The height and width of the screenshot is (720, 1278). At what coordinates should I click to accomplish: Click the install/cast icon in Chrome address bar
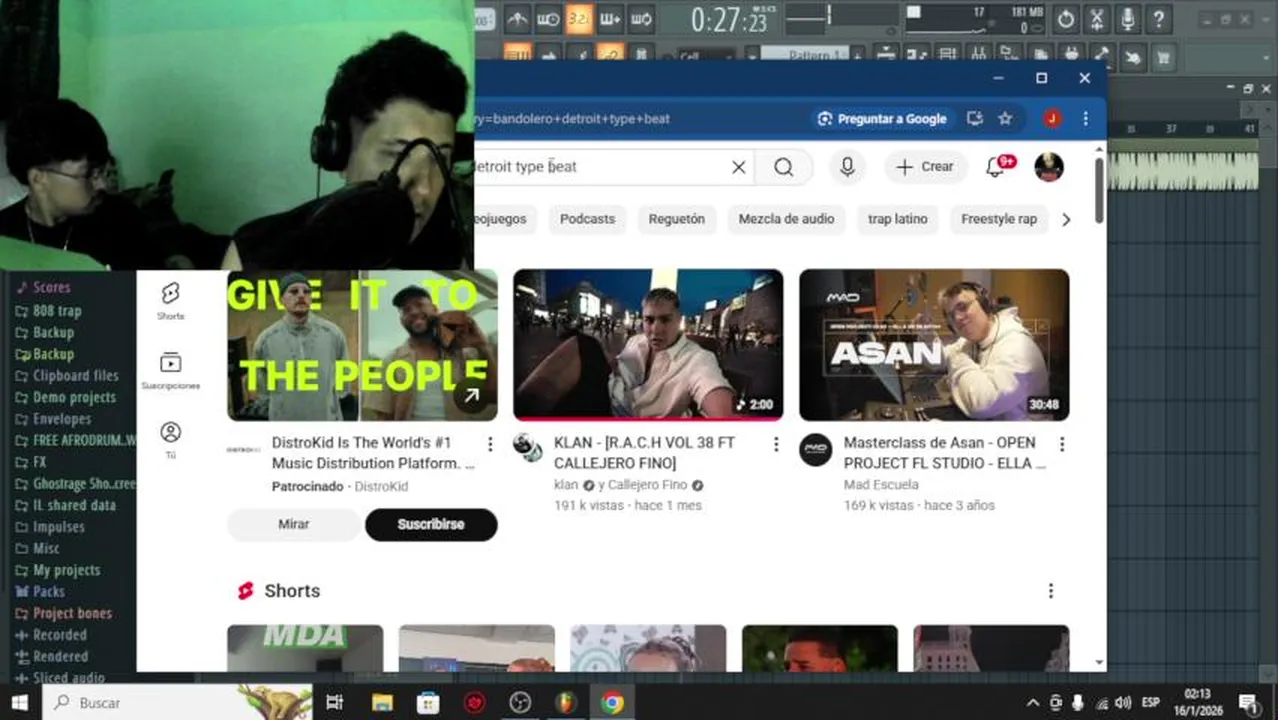click(x=975, y=118)
